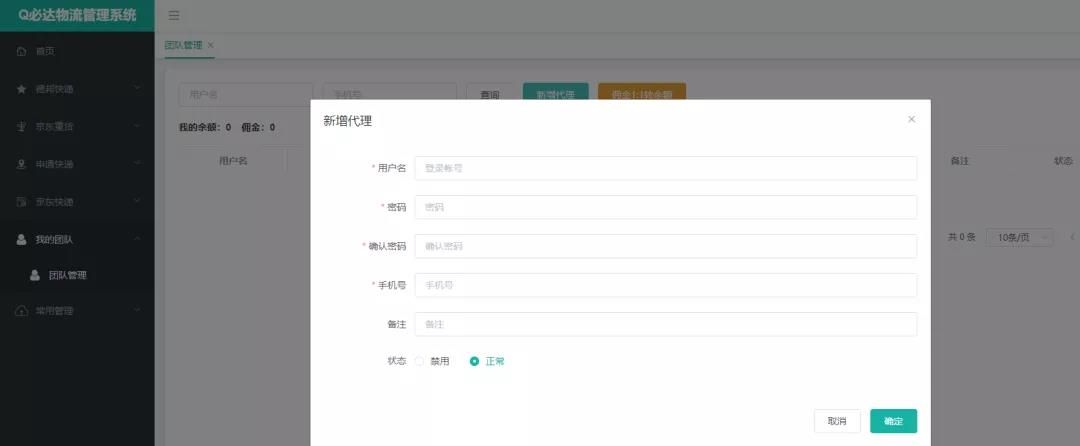1080x446 pixels.
Task: Click the star icon in the sidebar
Action: [x=21, y=89]
